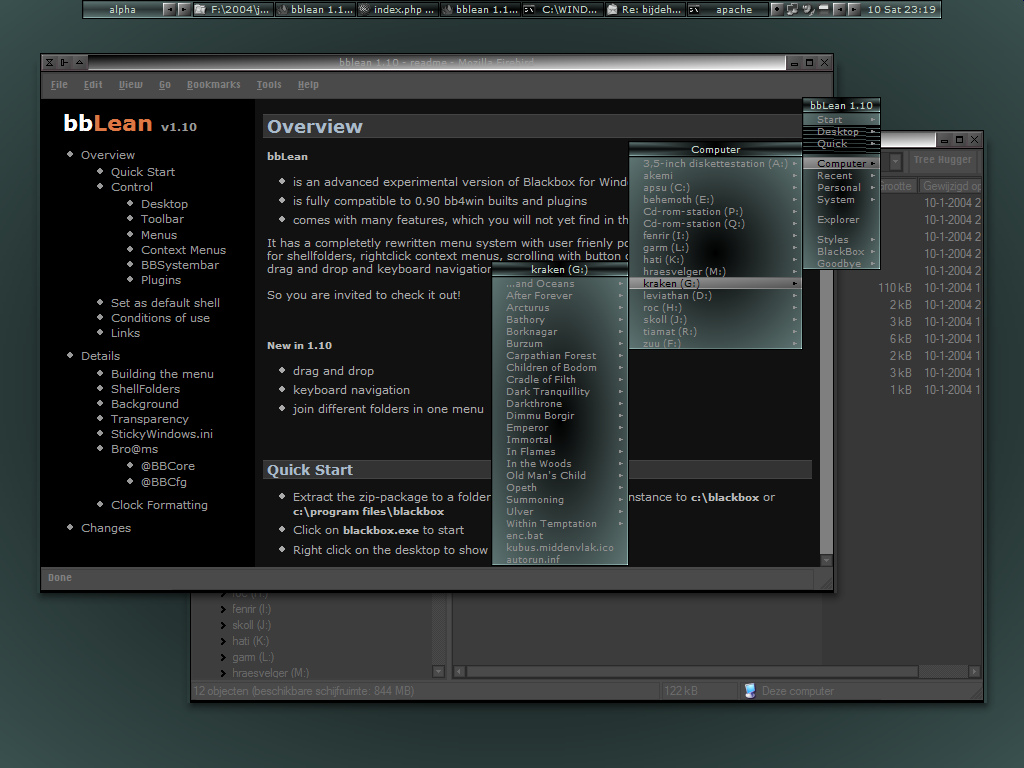Image resolution: width=1024 pixels, height=768 pixels.
Task: Click the Tree Hugger button
Action: click(942, 160)
